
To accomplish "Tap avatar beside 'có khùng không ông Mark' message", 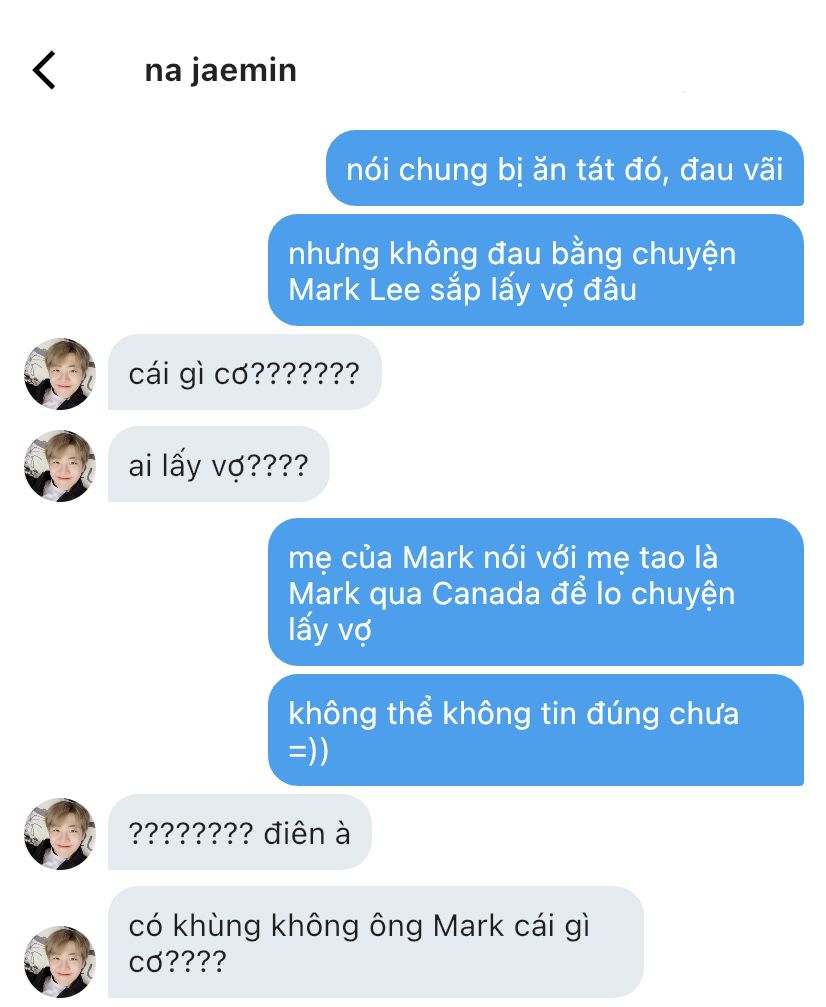I will click(60, 961).
